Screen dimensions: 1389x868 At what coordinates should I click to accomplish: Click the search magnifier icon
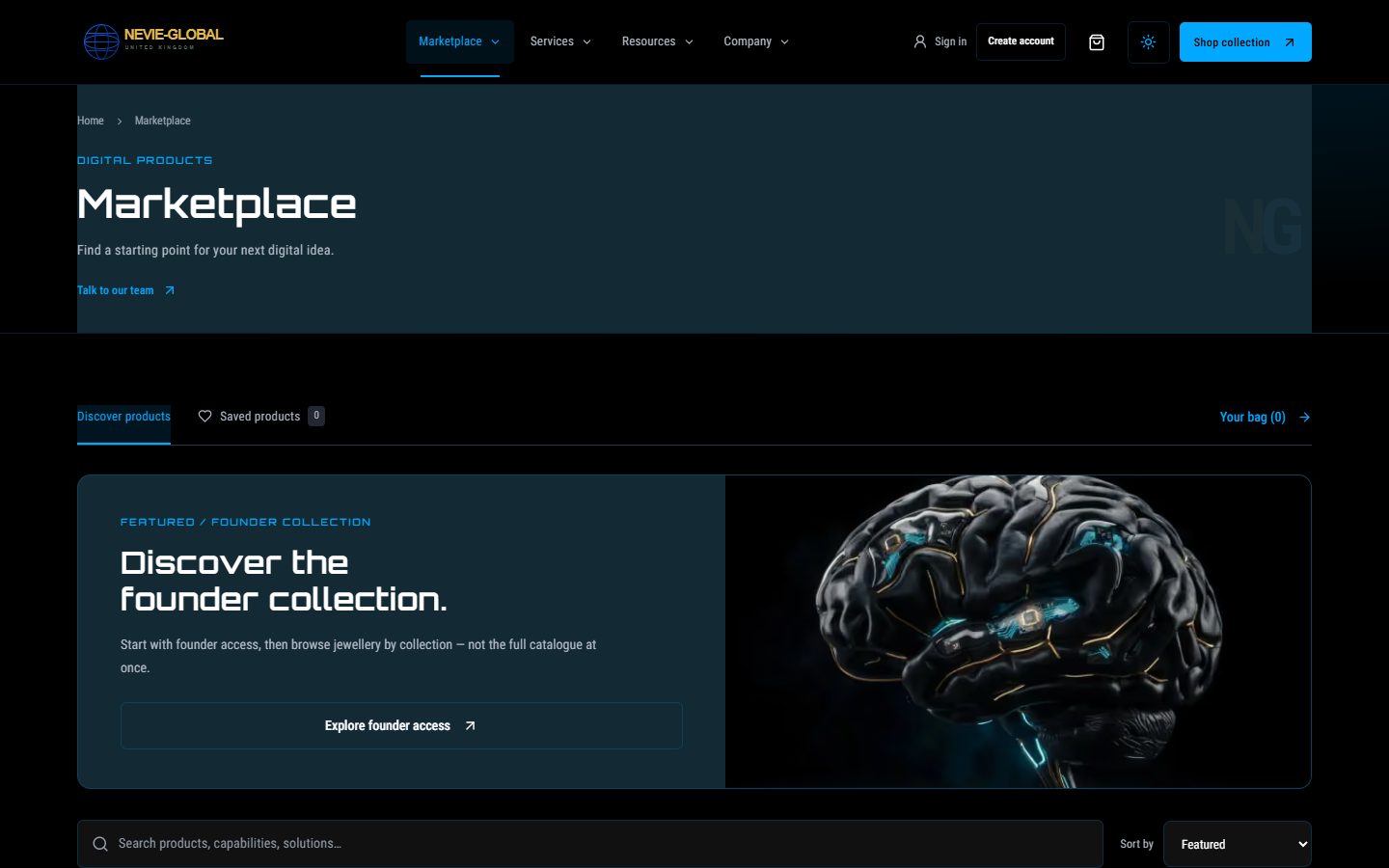(x=100, y=844)
